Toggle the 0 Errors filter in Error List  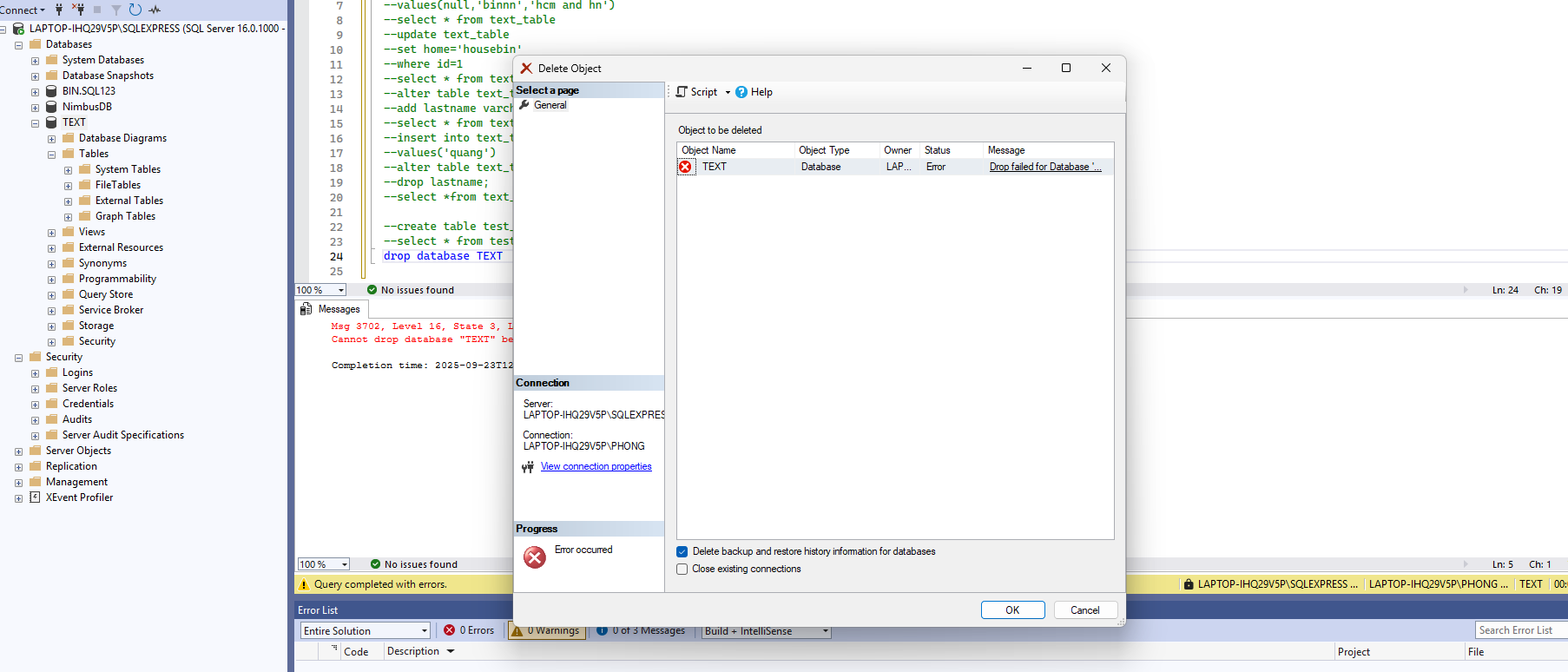[x=469, y=630]
